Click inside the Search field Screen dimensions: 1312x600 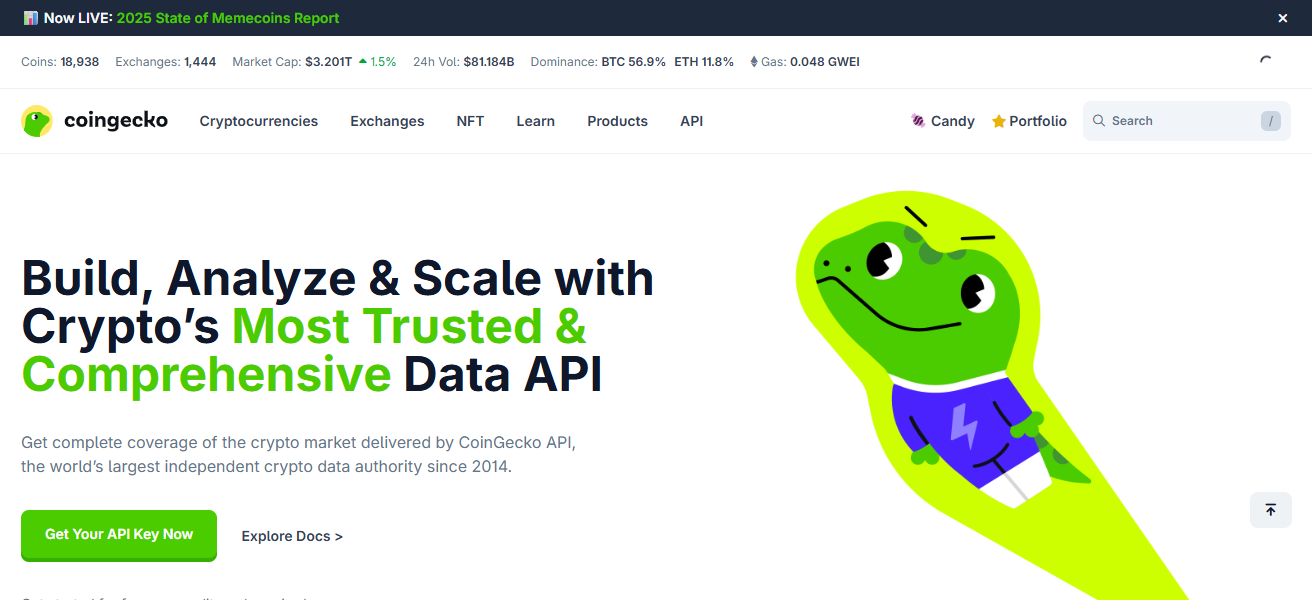tap(1180, 120)
